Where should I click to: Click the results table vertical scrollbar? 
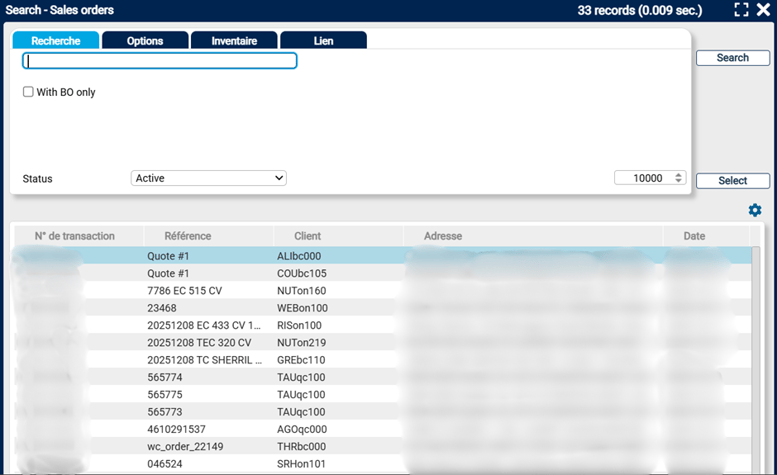click(758, 350)
